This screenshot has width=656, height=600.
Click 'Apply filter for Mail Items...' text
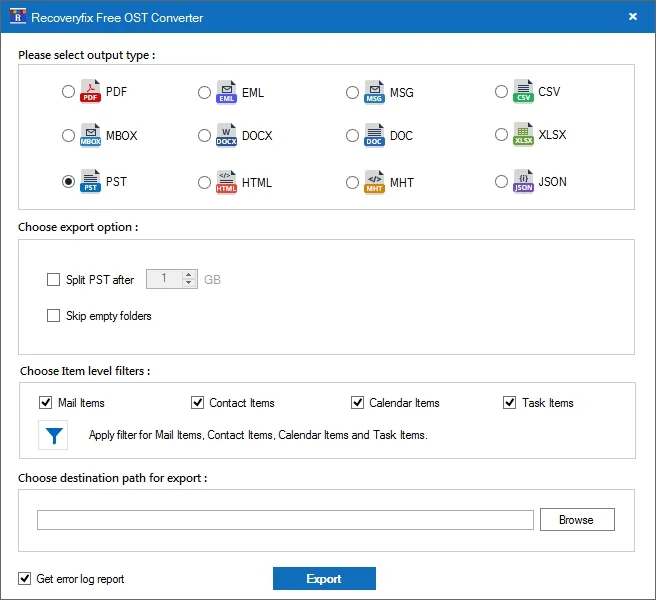tap(258, 435)
